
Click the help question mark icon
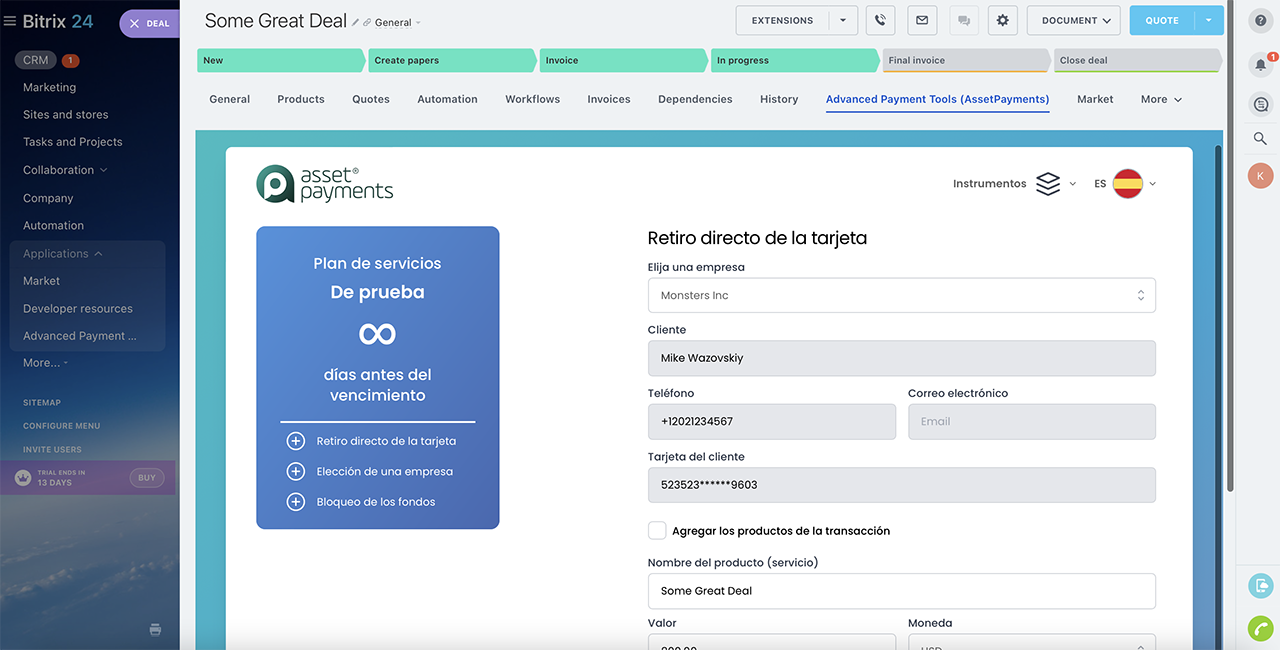(1260, 20)
